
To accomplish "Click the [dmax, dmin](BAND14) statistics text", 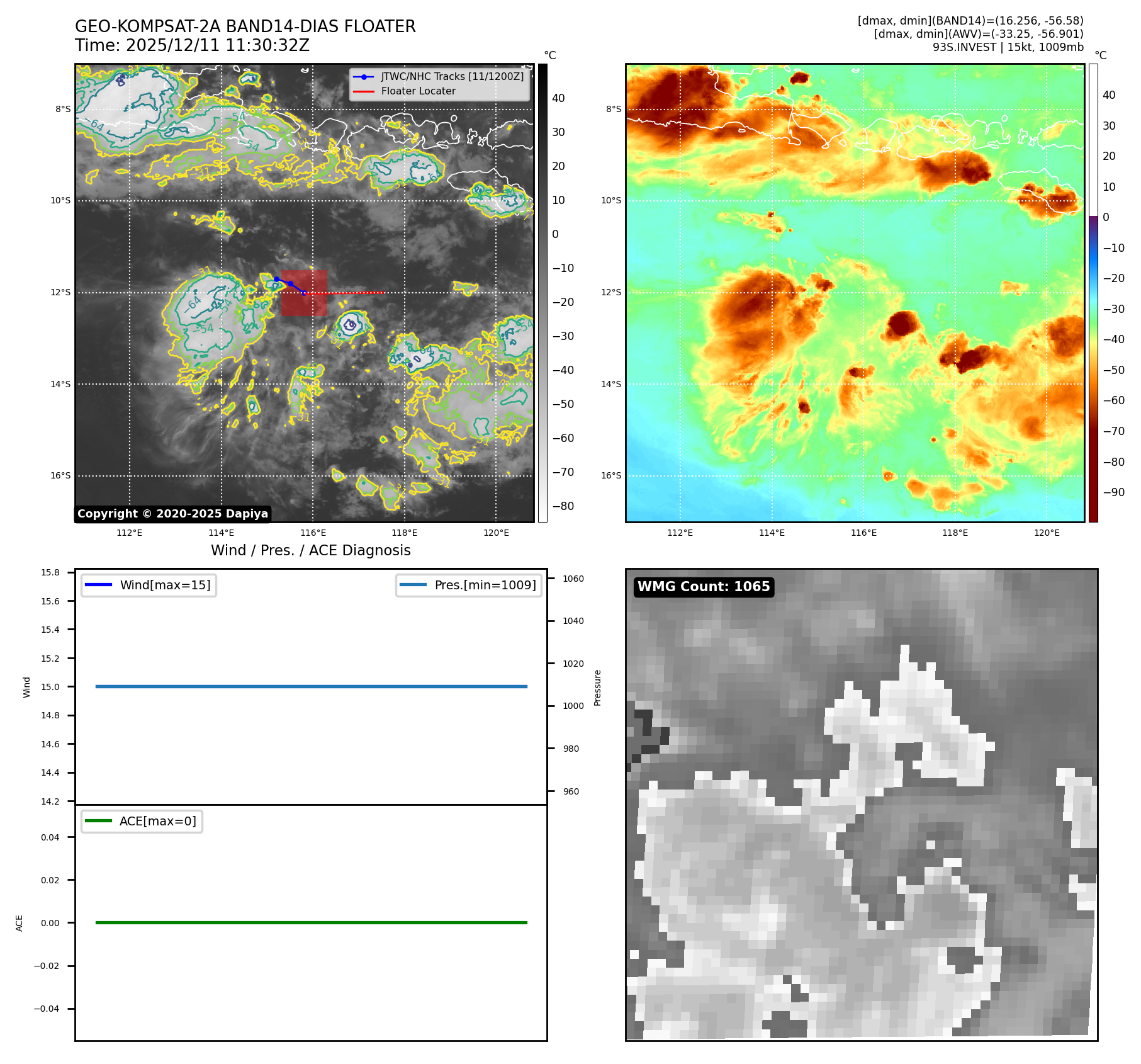I will coord(970,21).
